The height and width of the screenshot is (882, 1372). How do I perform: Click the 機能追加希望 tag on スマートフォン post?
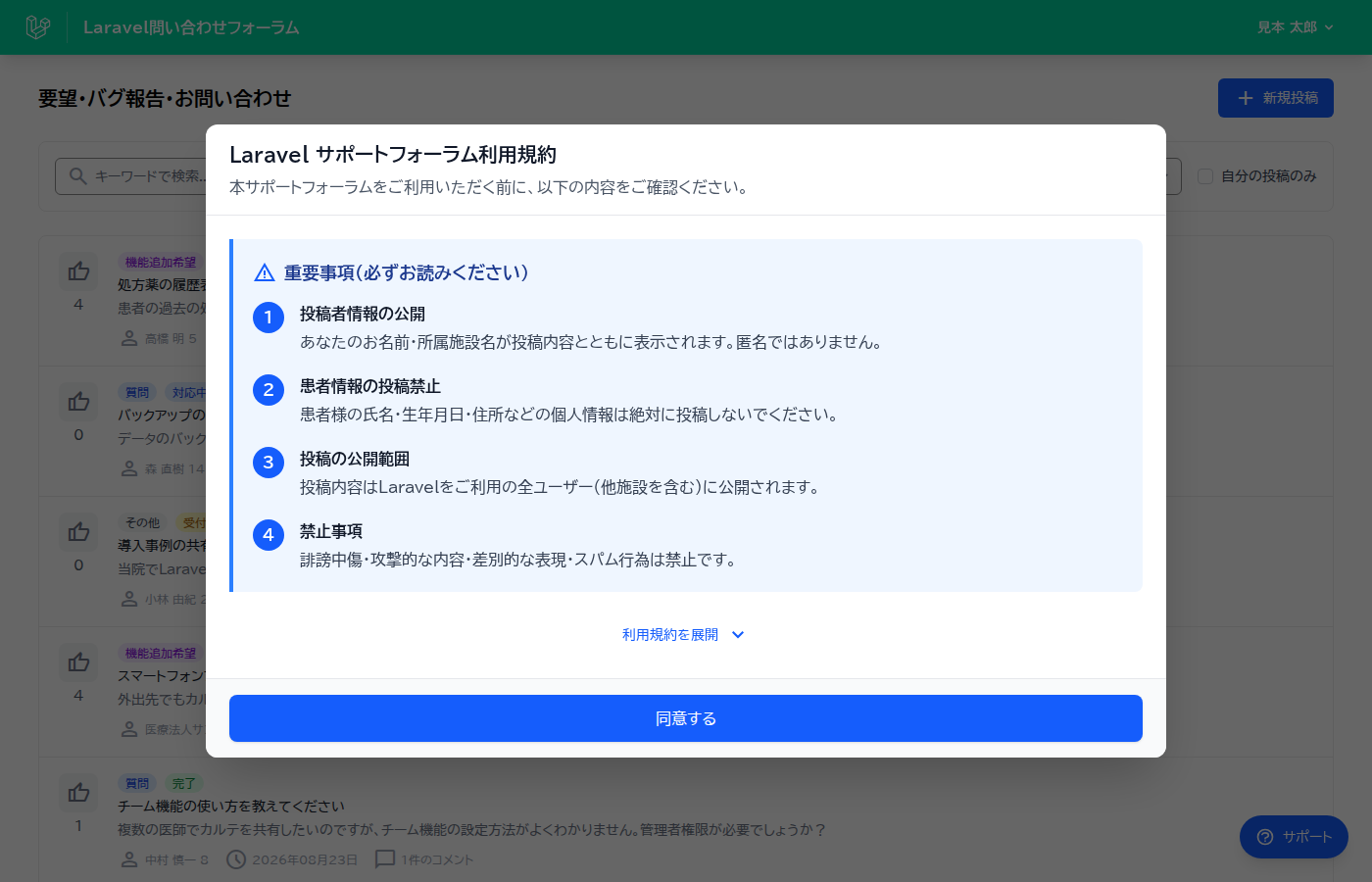point(161,653)
